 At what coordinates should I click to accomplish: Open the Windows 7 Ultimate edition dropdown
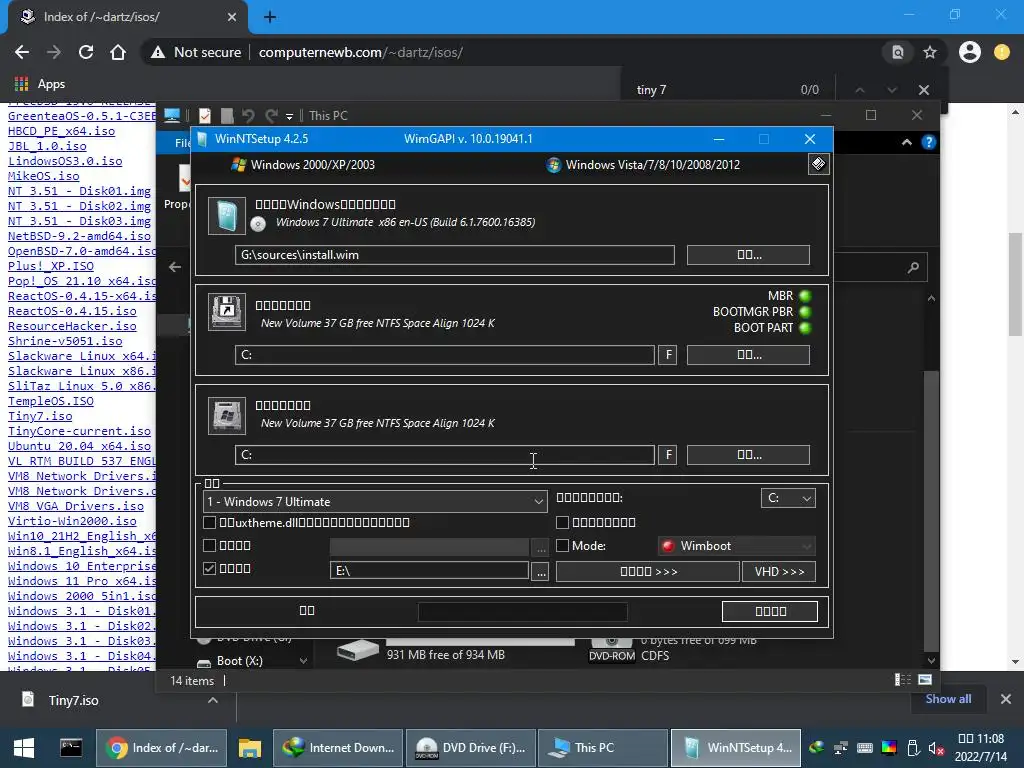(x=376, y=502)
